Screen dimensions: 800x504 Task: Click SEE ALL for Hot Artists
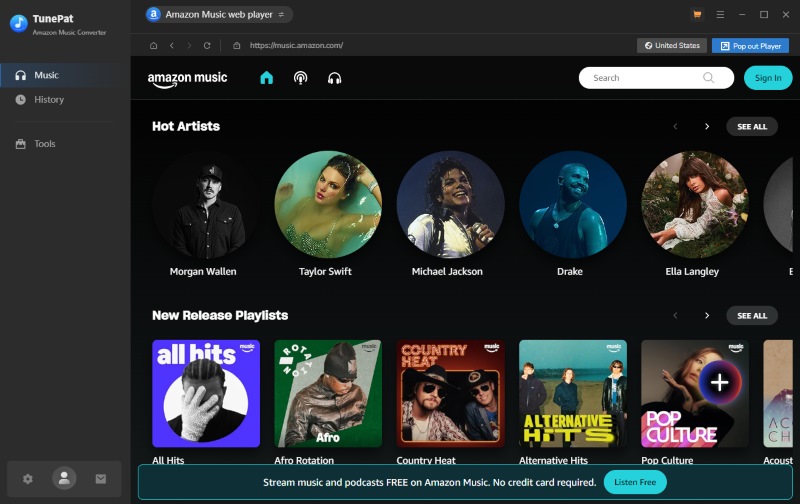tap(752, 127)
